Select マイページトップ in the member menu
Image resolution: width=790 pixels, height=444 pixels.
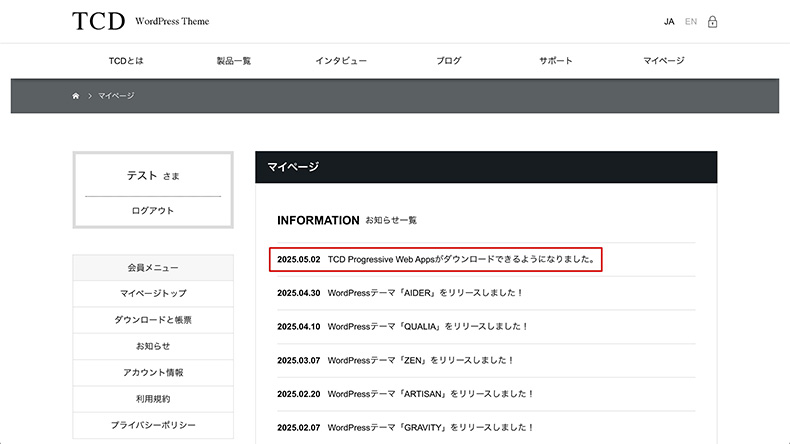tap(153, 293)
